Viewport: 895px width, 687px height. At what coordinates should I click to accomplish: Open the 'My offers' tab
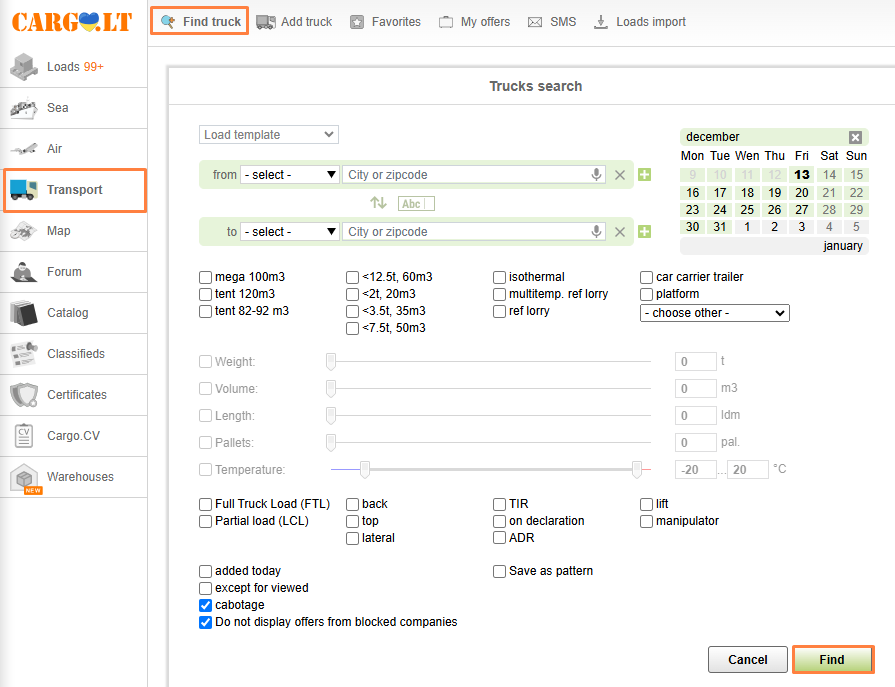pos(474,22)
